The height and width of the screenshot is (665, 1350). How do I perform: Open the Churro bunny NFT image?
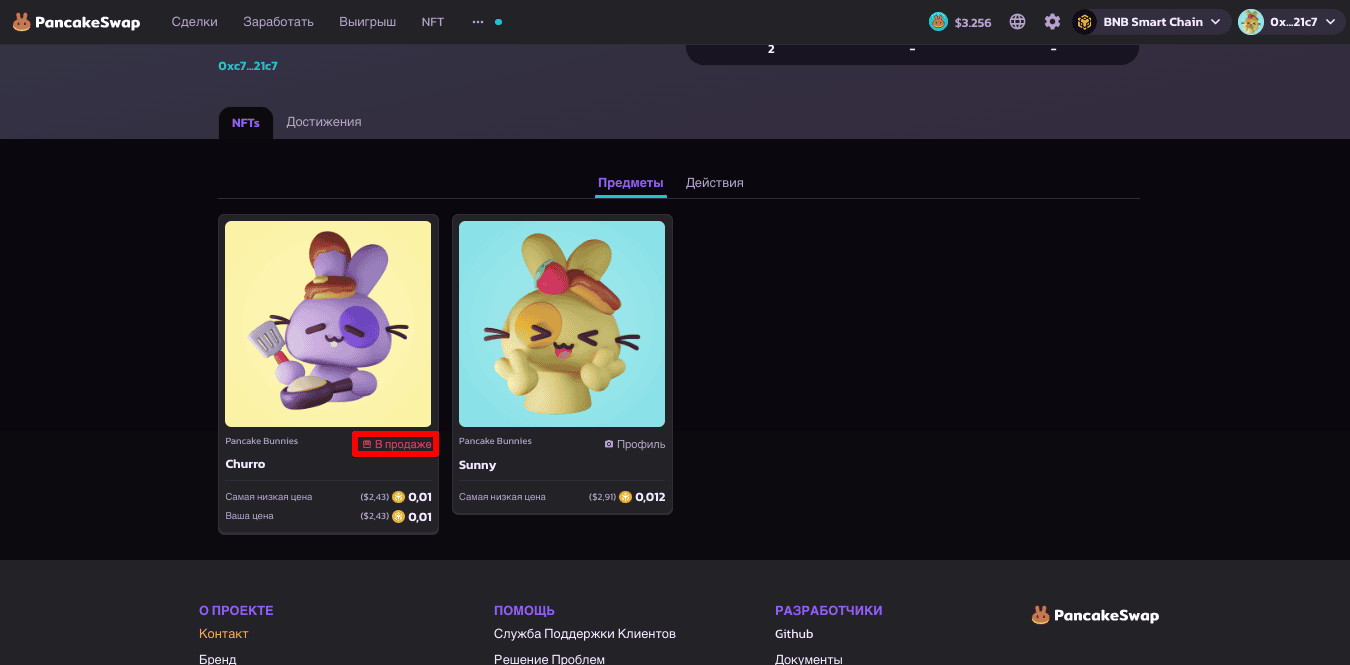coord(328,324)
